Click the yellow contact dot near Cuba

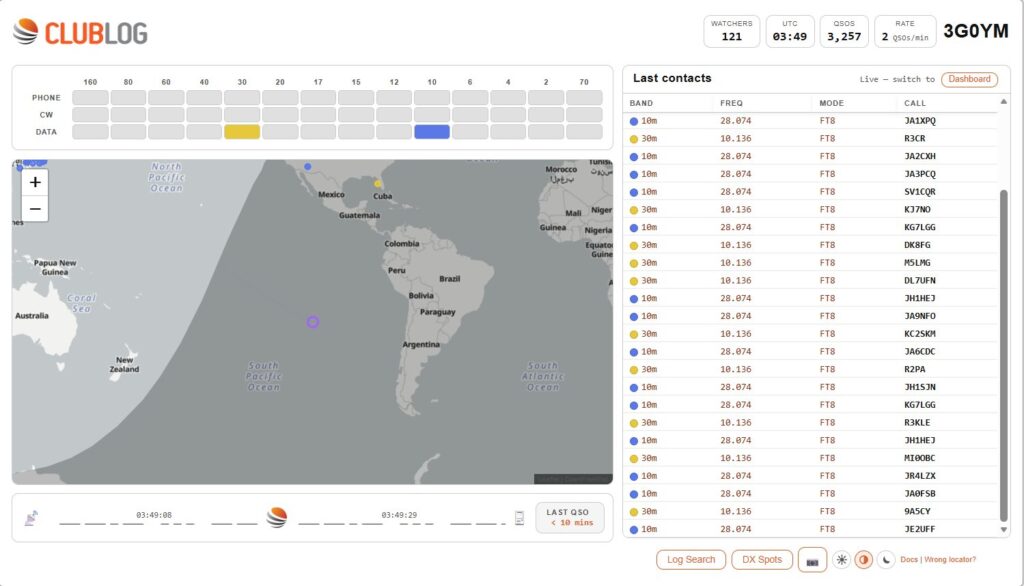pos(377,184)
